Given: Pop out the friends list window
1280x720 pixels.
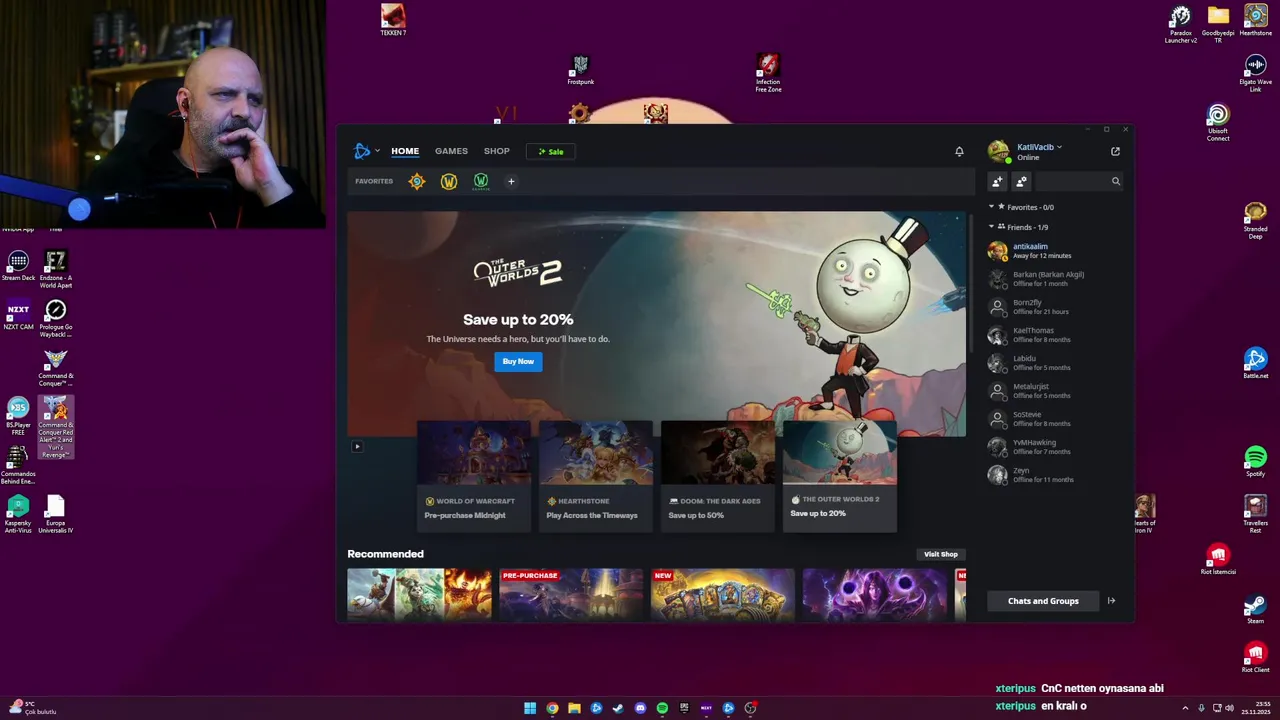Looking at the screenshot, I should tap(1115, 151).
